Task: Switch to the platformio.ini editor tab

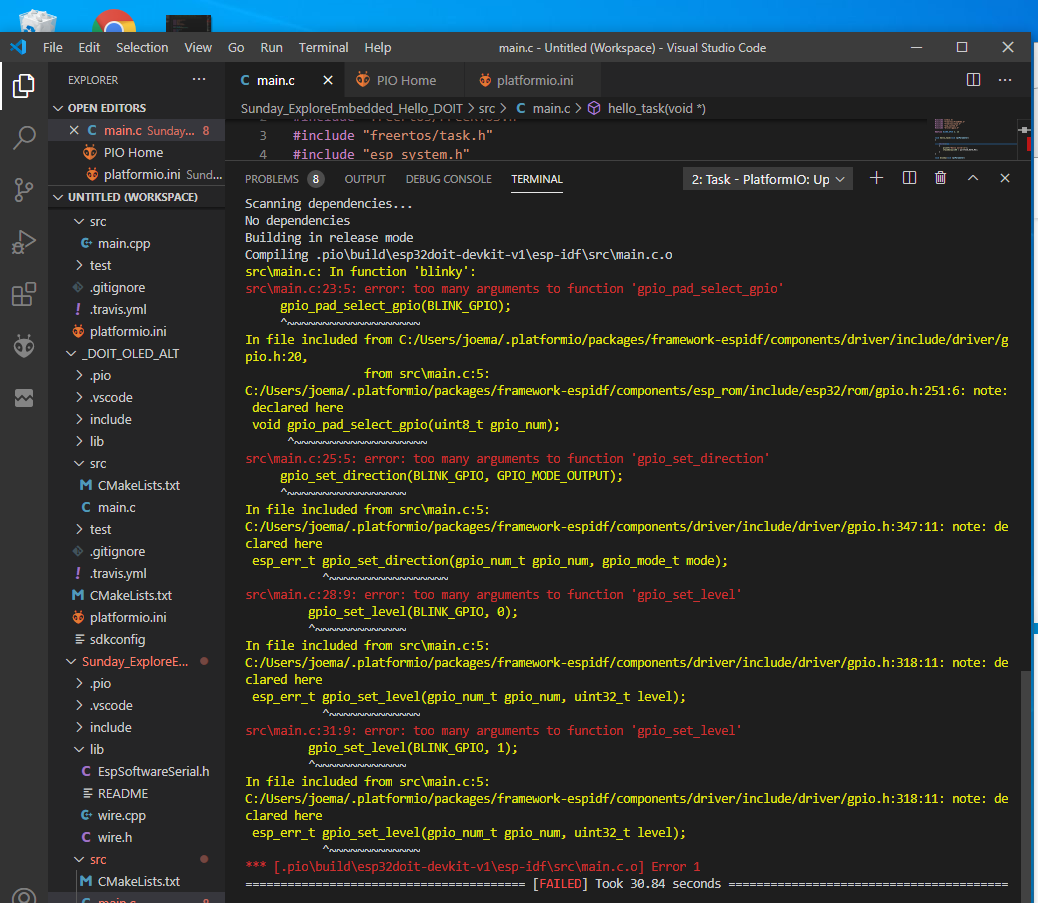Action: (x=533, y=80)
